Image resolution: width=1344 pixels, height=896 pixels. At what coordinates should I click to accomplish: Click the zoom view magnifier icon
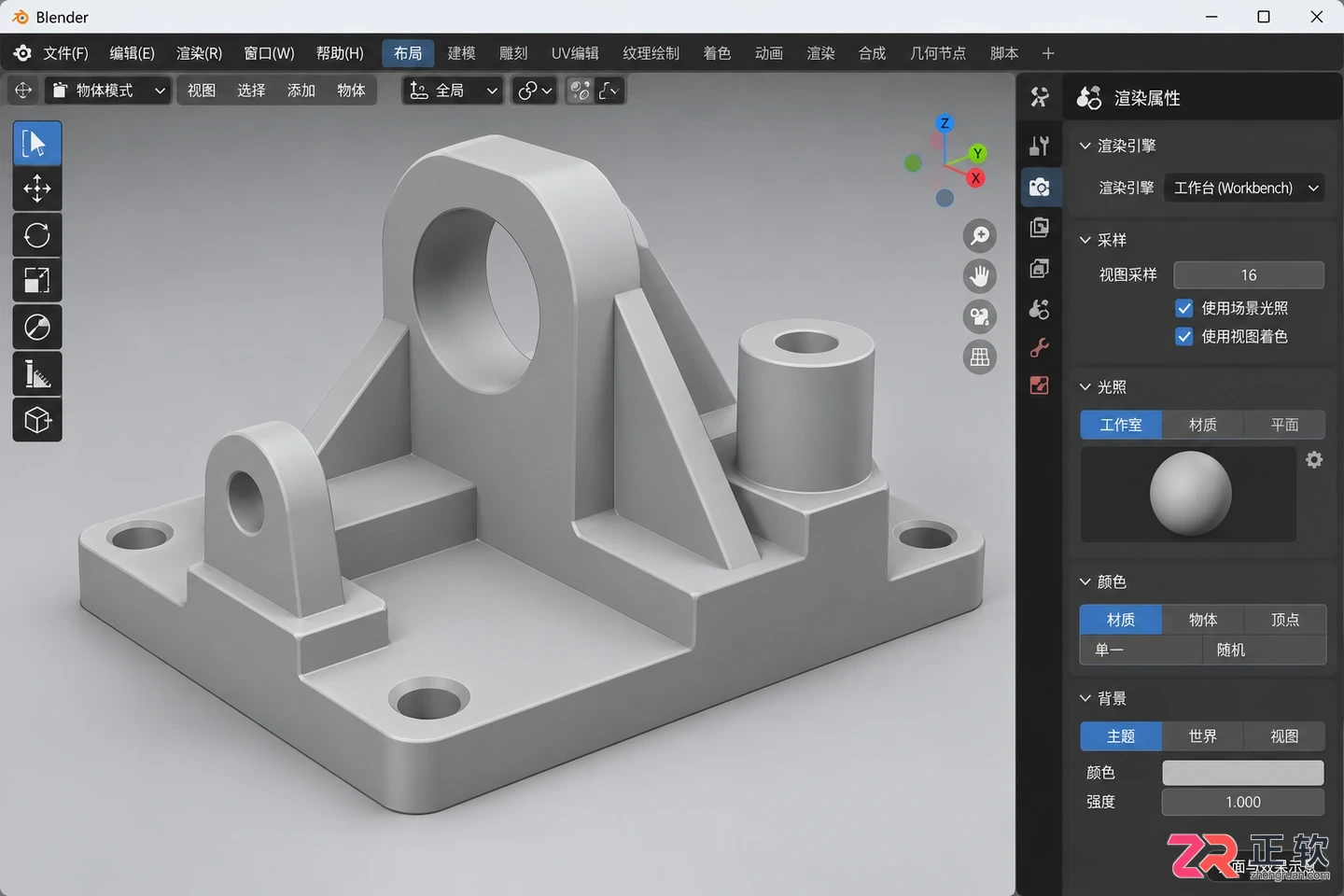pos(980,236)
